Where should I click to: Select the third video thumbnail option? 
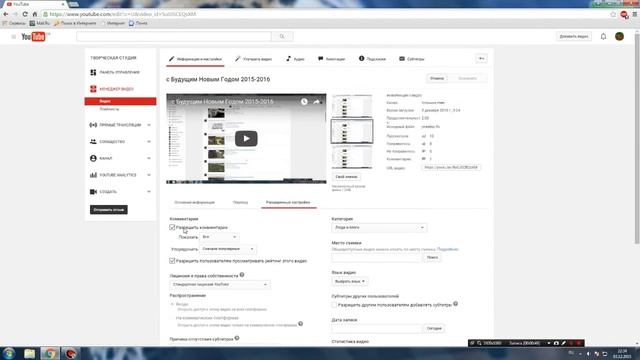point(352,157)
